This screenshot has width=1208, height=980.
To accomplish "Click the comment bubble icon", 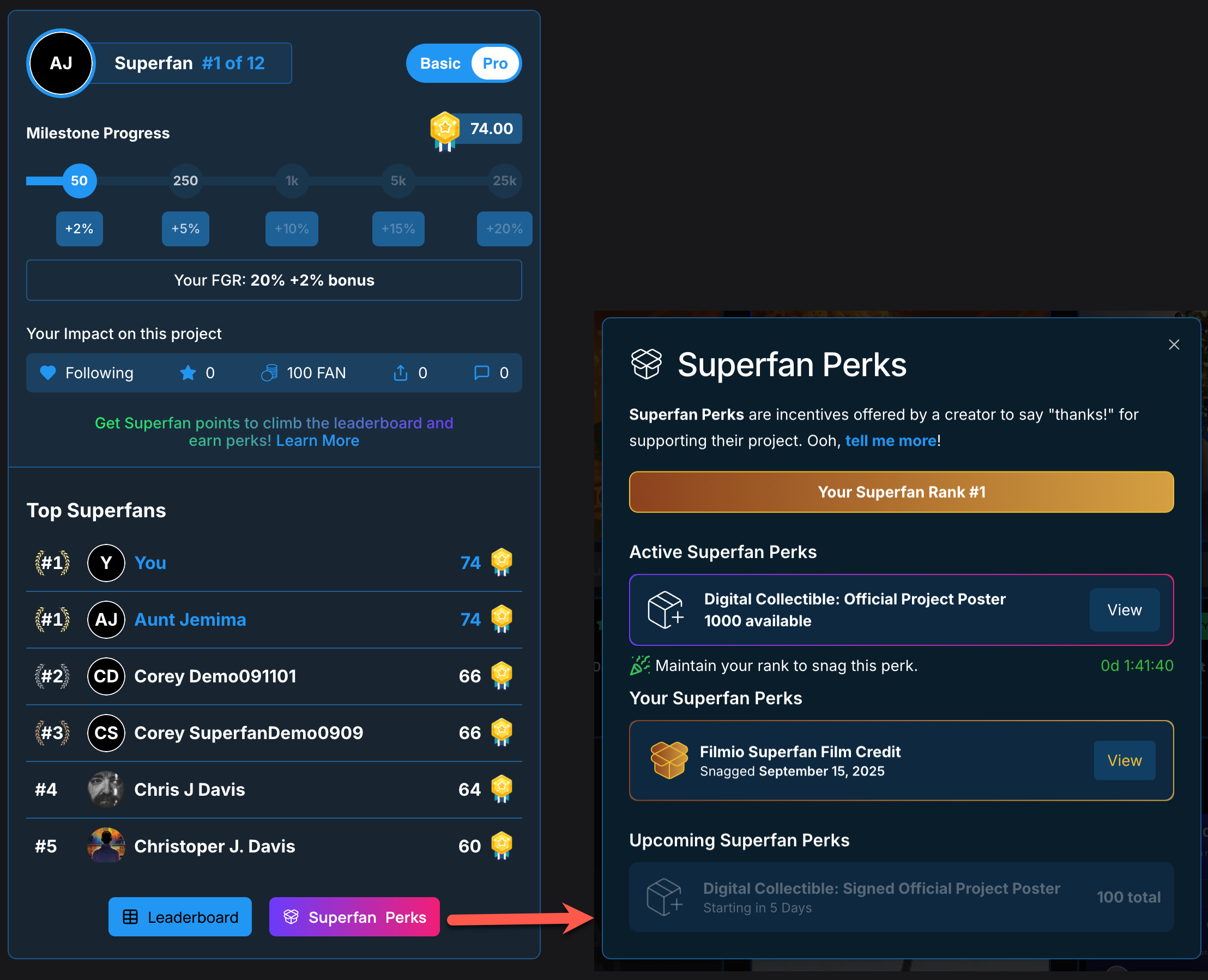I will (481, 373).
